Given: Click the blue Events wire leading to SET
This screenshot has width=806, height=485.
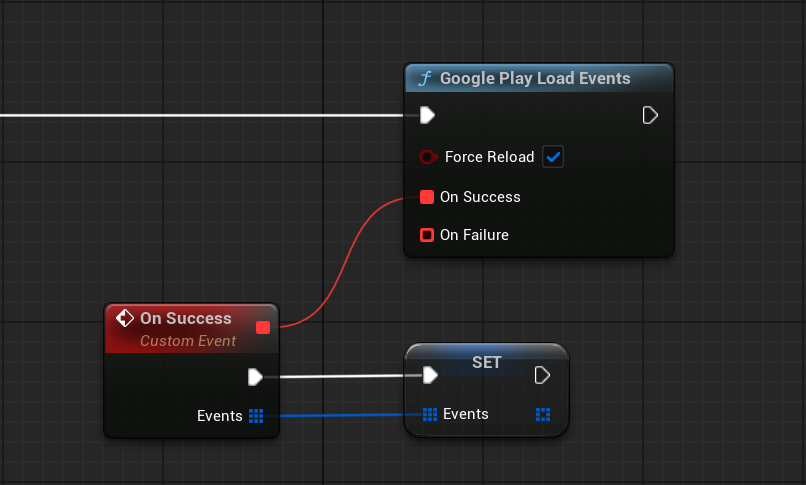Looking at the screenshot, I should point(340,415).
